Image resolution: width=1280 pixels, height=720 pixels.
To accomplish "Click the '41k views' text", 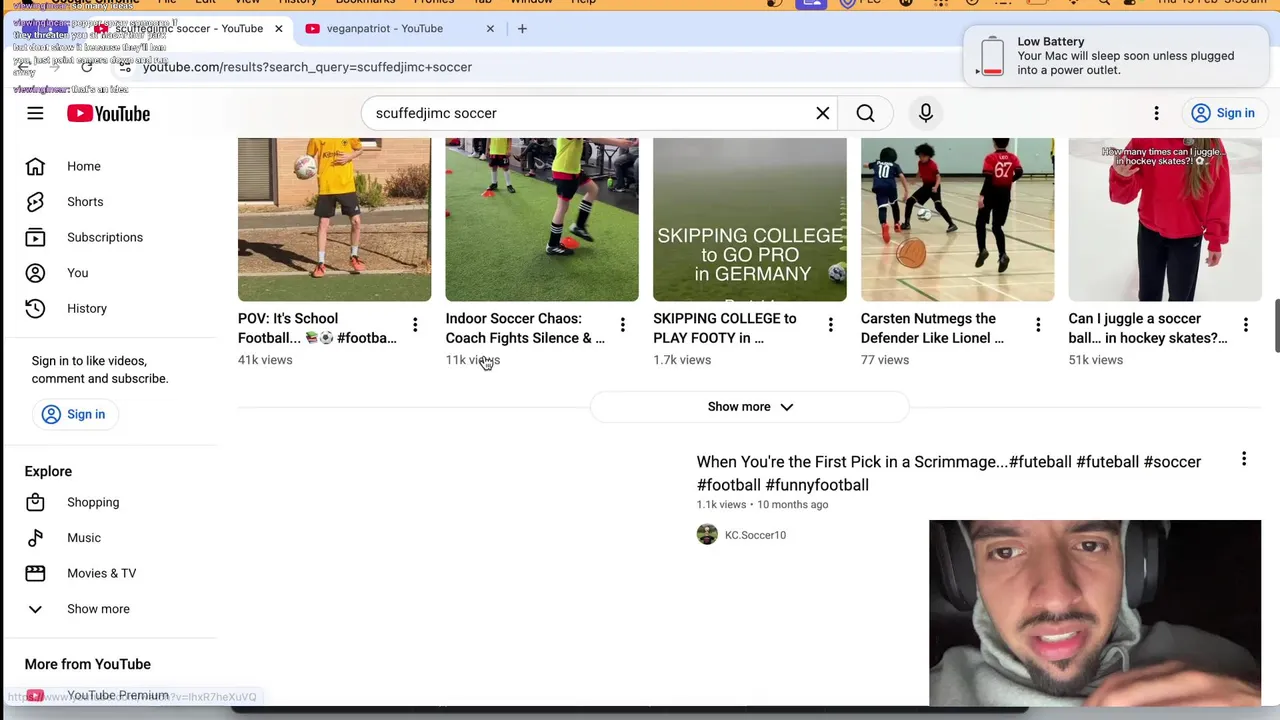I will pos(265,360).
